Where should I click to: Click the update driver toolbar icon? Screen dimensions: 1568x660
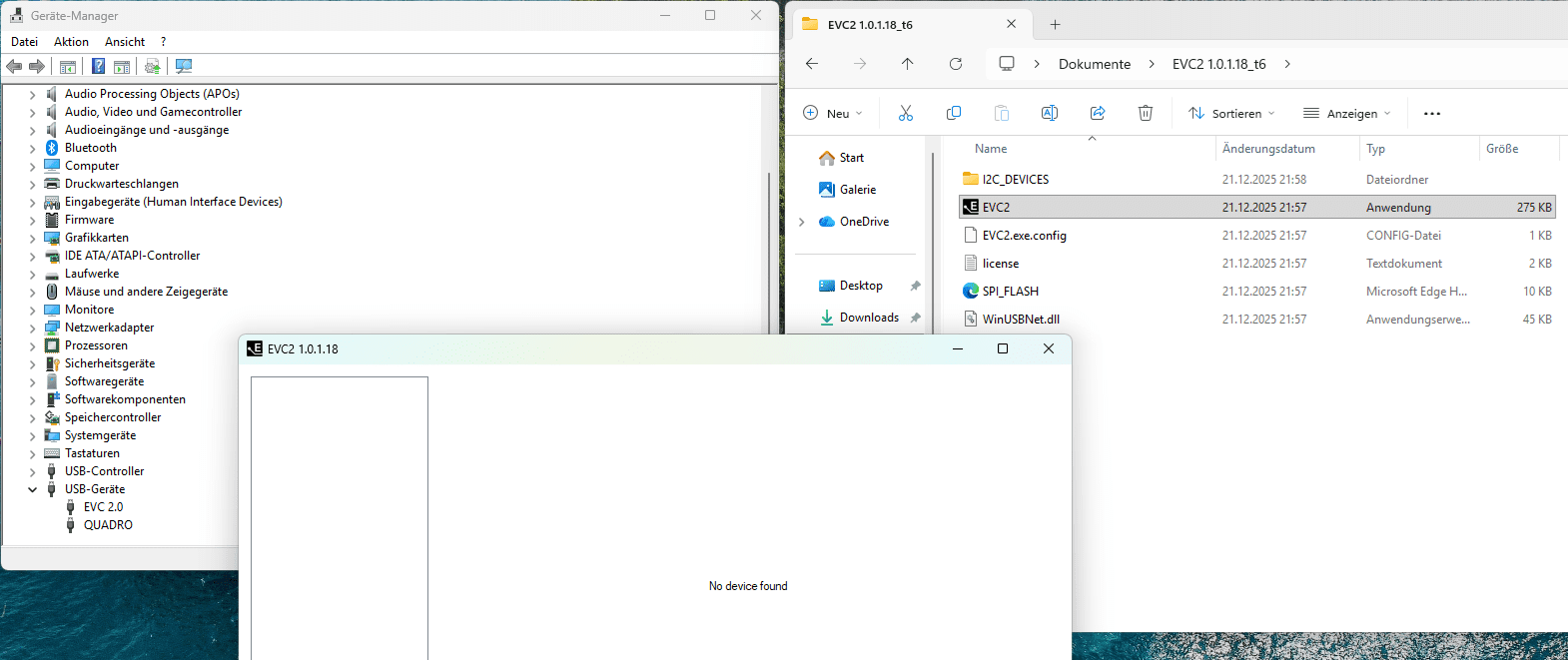click(152, 66)
